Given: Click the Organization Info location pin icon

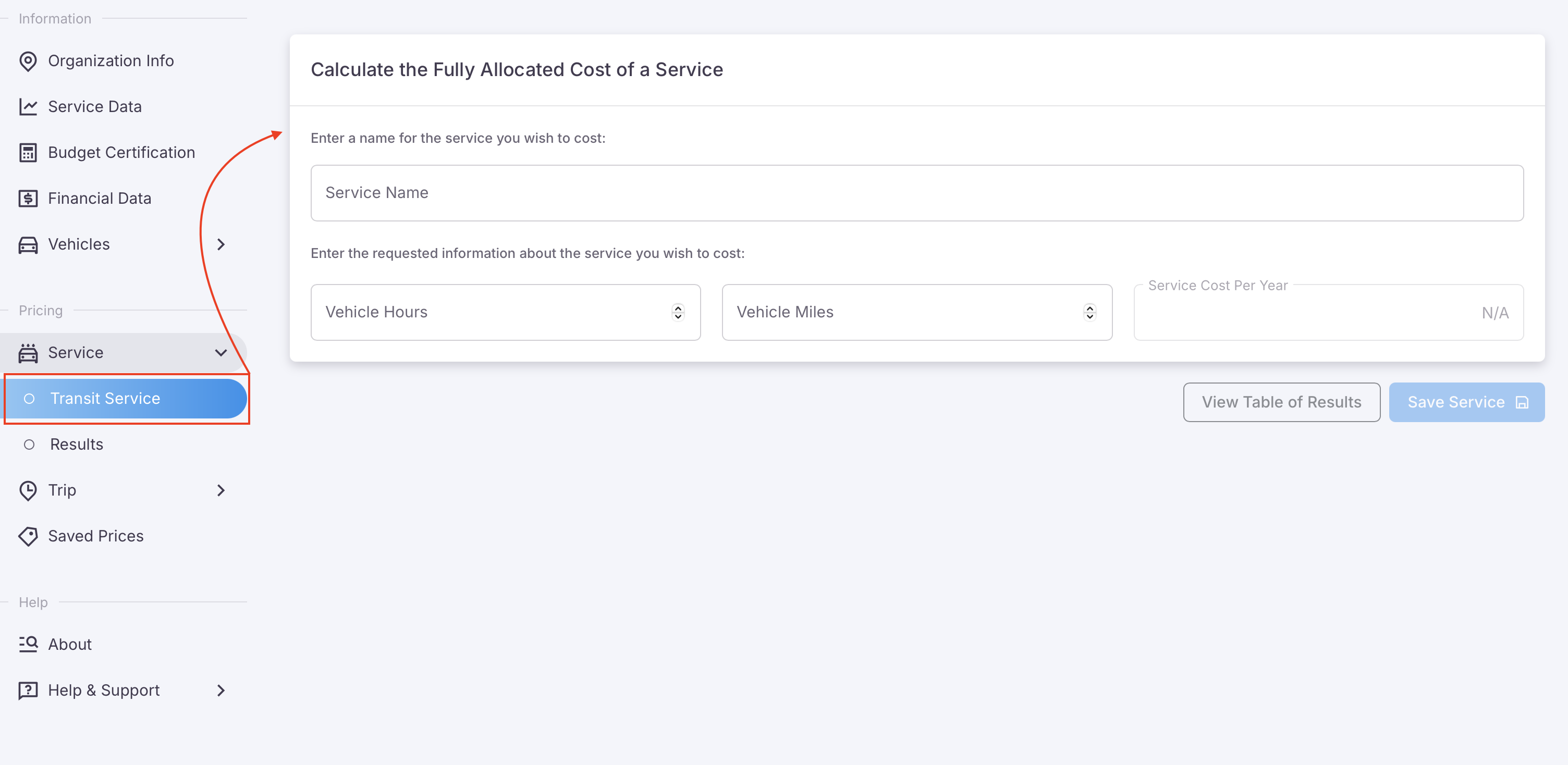Looking at the screenshot, I should [x=28, y=61].
